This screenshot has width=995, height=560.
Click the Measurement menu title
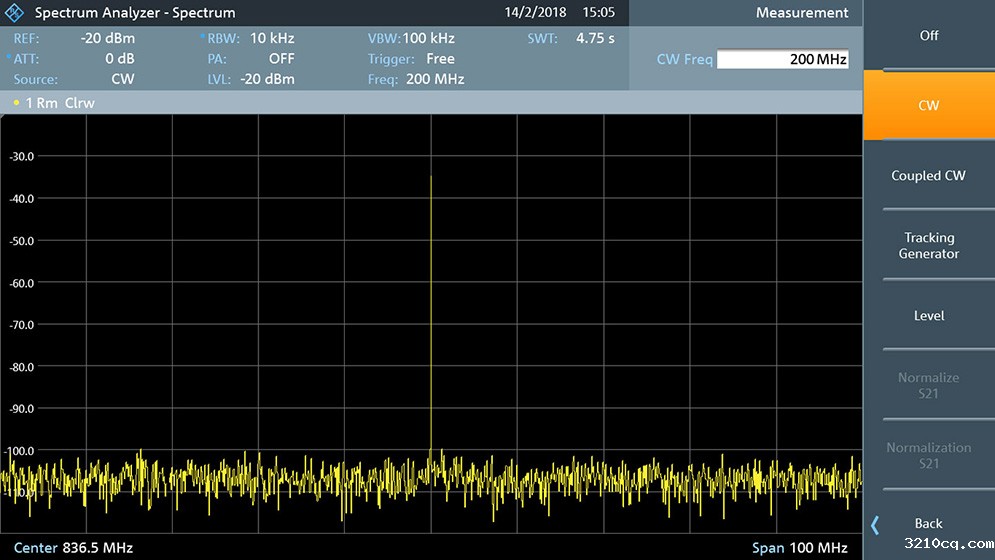pos(802,13)
